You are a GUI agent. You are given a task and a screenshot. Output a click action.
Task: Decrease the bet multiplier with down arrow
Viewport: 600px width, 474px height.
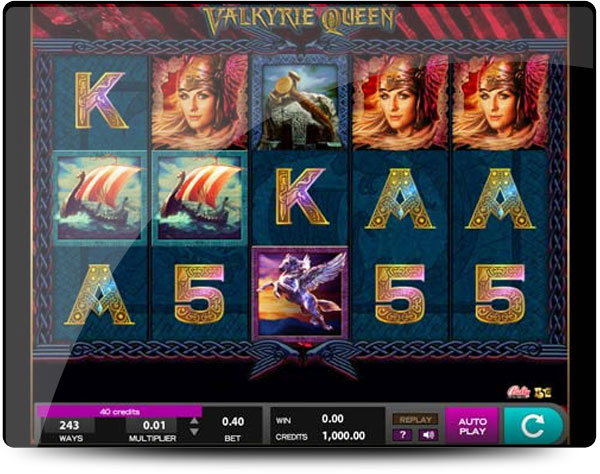tap(194, 432)
